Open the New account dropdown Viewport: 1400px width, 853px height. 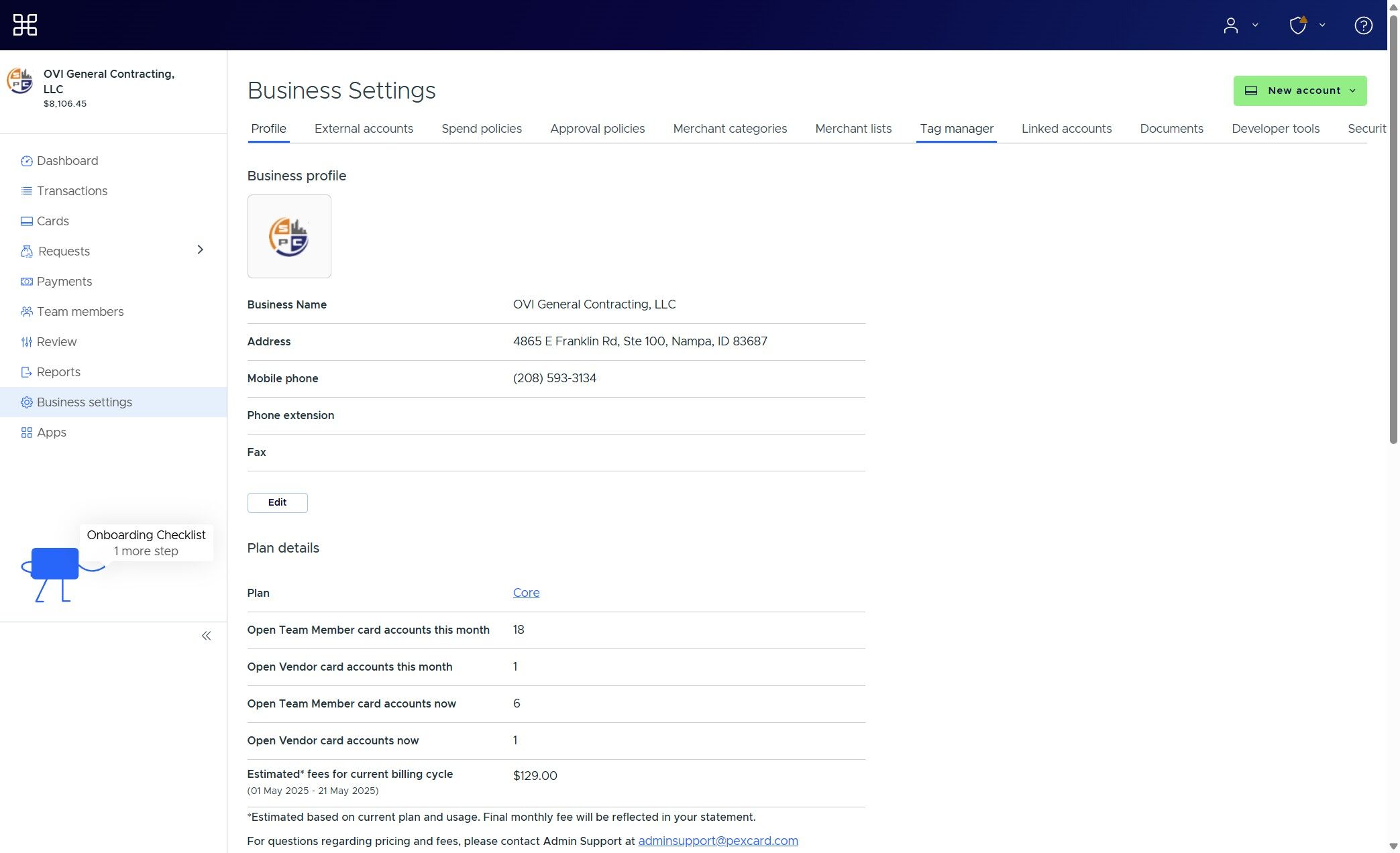(1299, 90)
